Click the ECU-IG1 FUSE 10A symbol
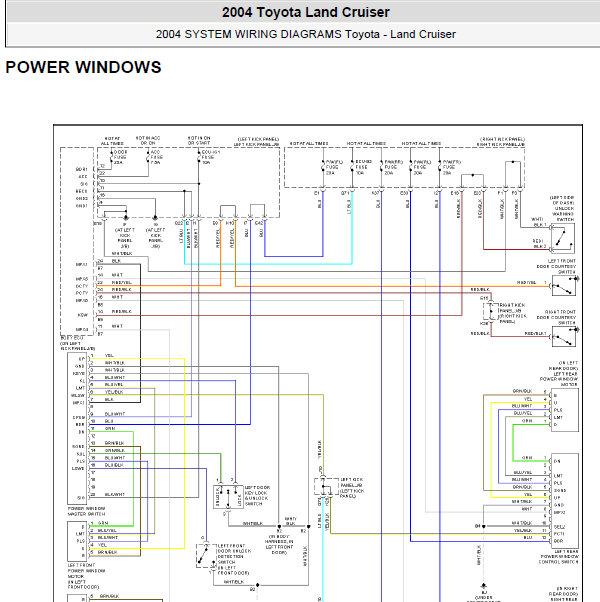This screenshot has width=600, height=602. point(199,157)
